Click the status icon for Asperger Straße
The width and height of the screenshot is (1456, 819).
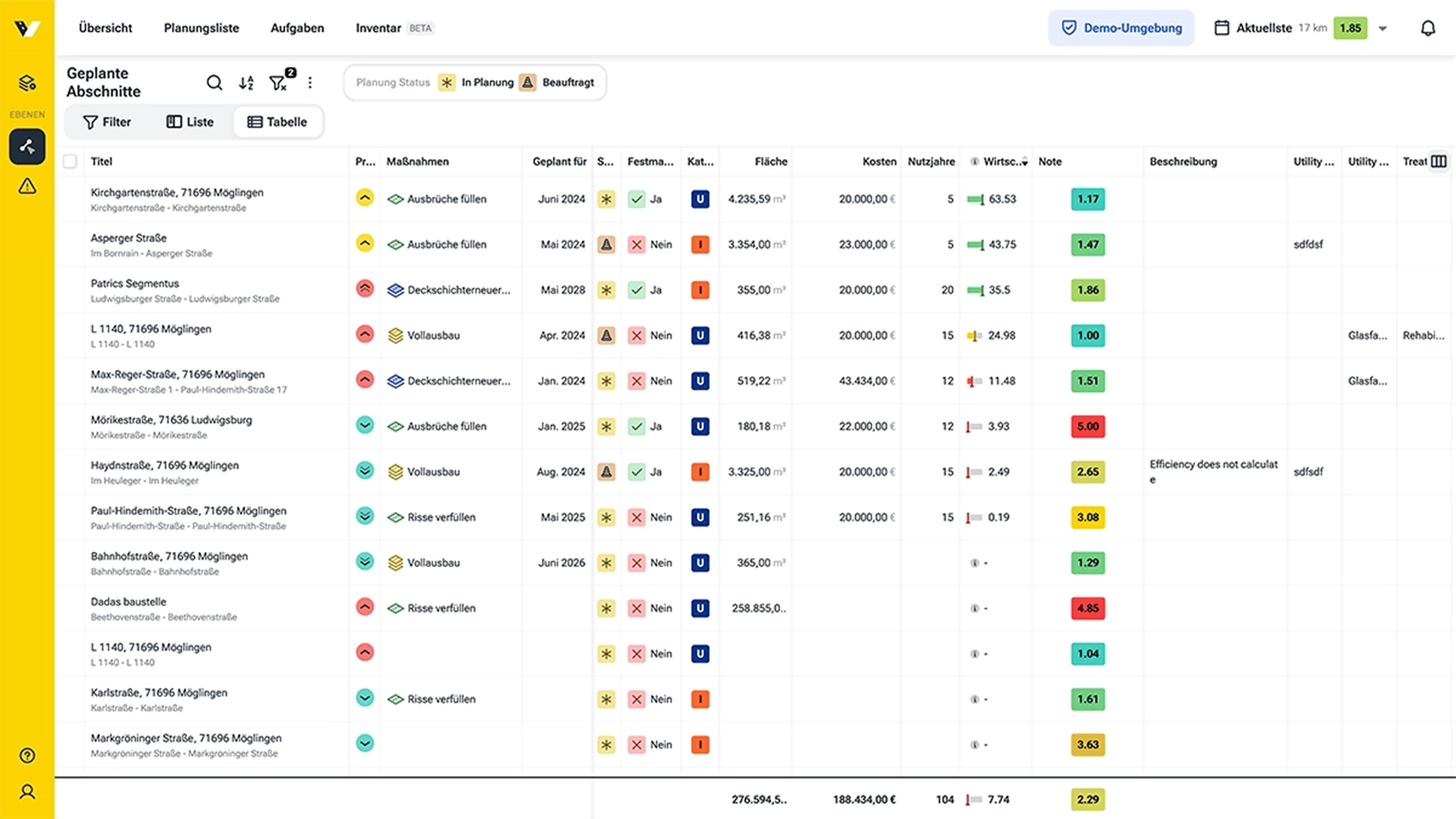(606, 244)
